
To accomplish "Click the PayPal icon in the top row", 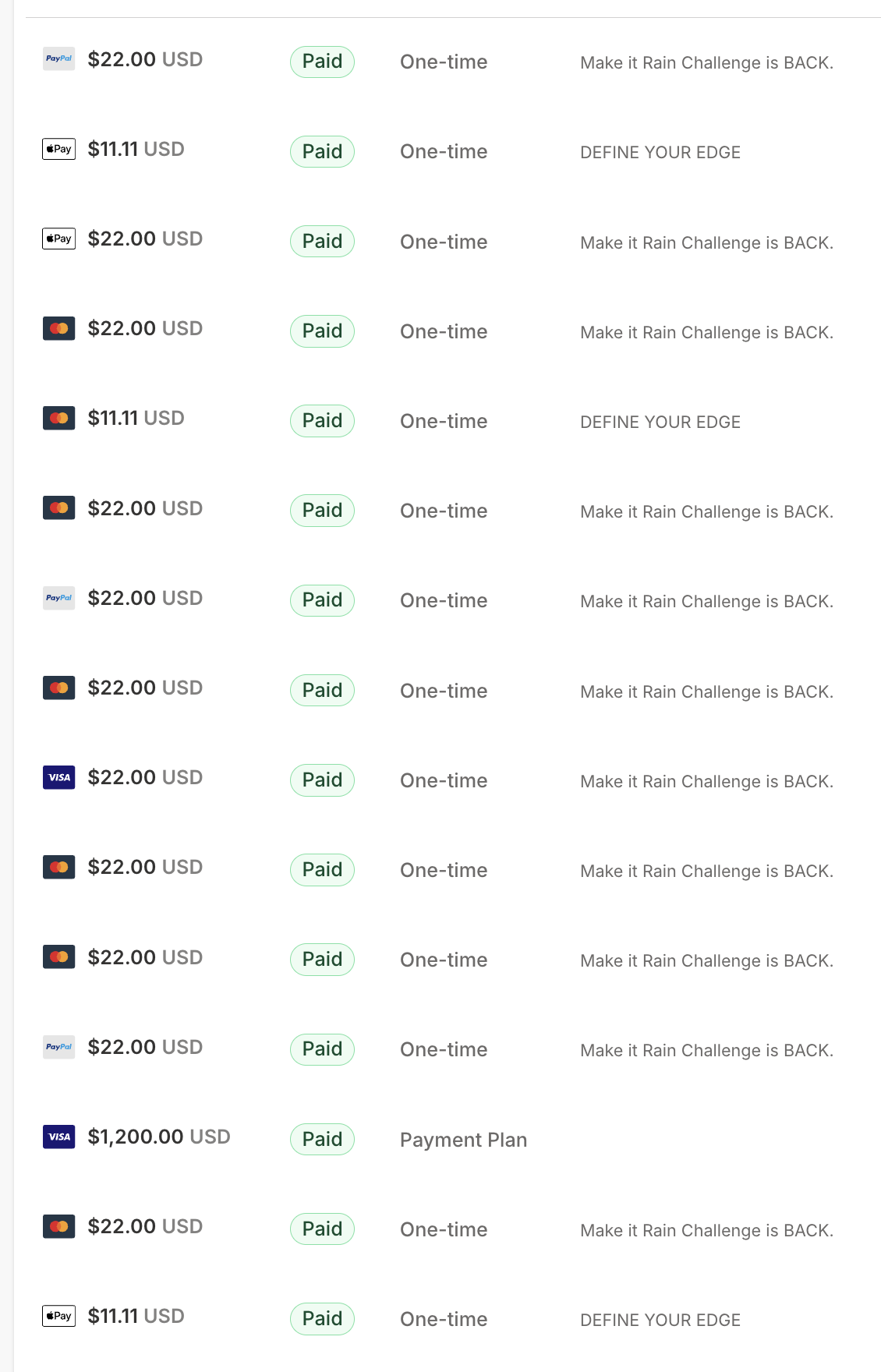I will click(58, 58).
